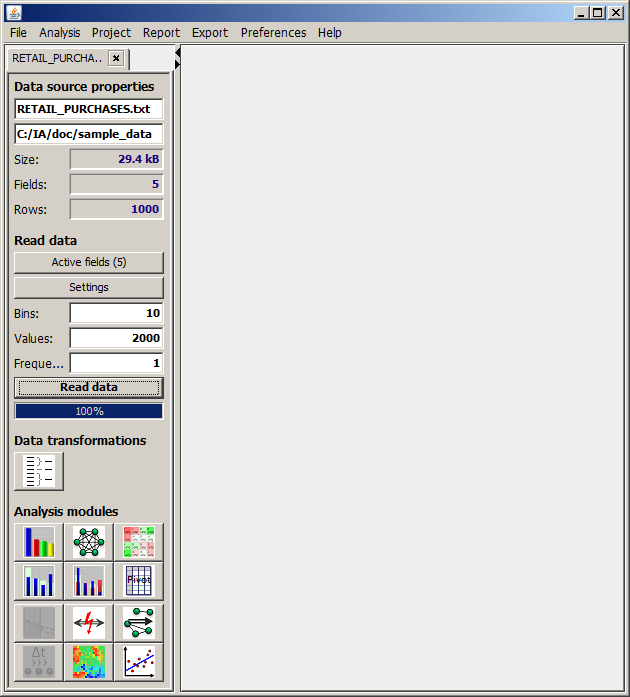The width and height of the screenshot is (630, 697).
Task: Expand the left panel with the right arrow
Action: coord(177,64)
